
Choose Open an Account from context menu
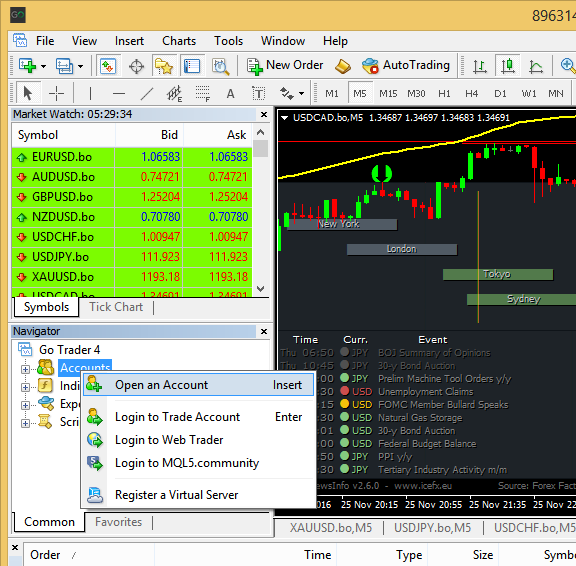pyautogui.click(x=198, y=385)
